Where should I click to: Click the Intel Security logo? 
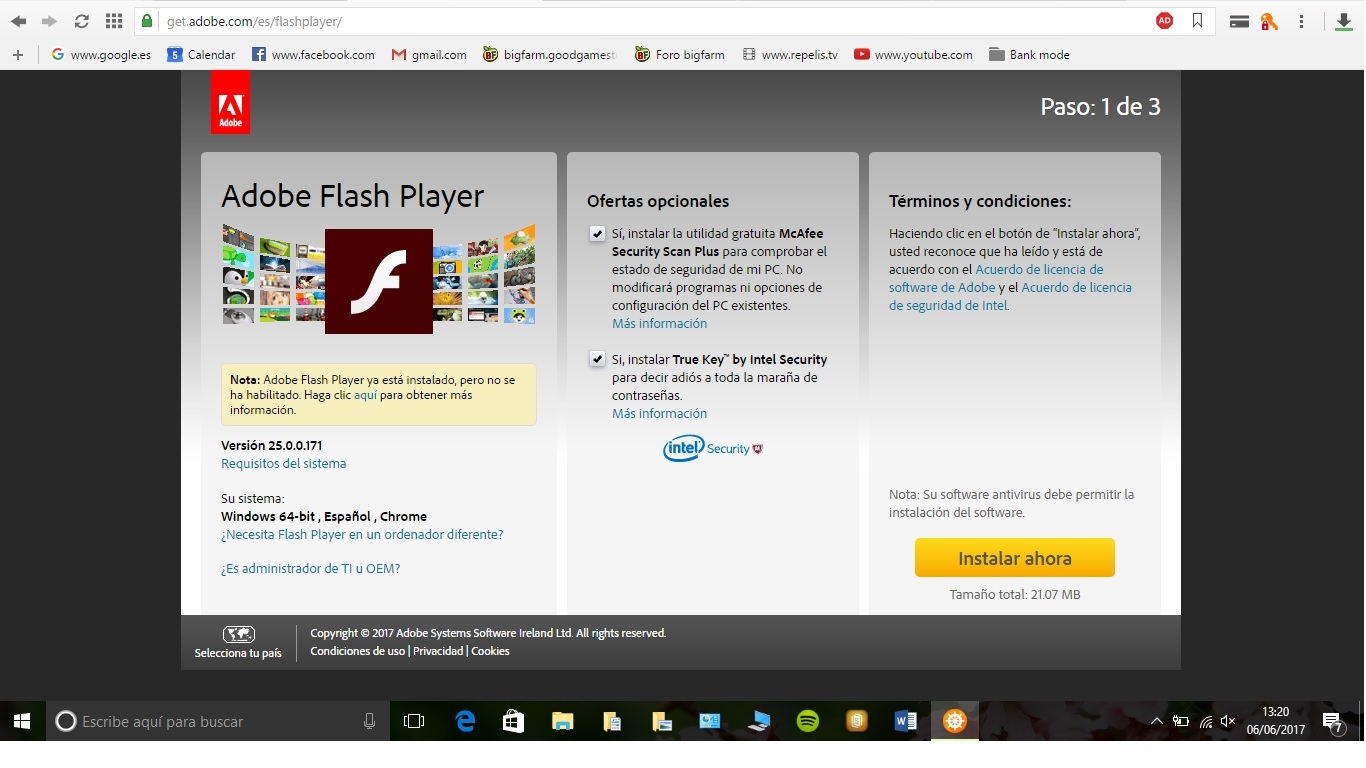tap(713, 448)
